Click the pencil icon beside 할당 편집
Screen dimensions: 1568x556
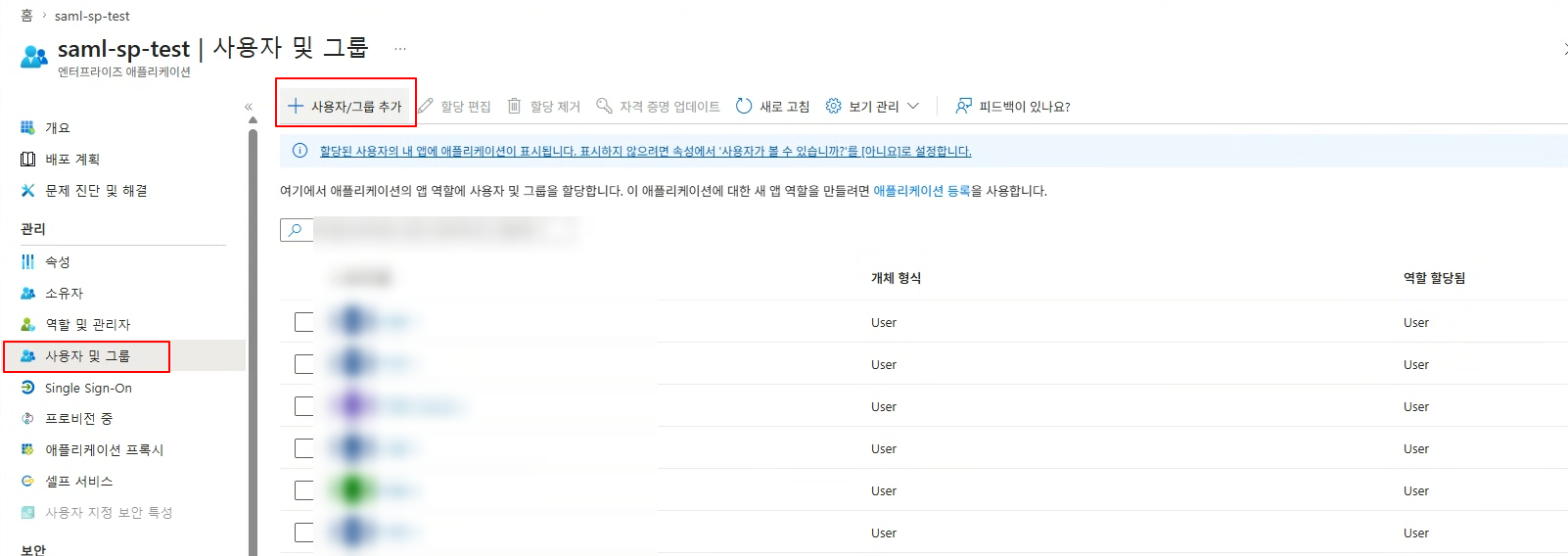pos(426,106)
